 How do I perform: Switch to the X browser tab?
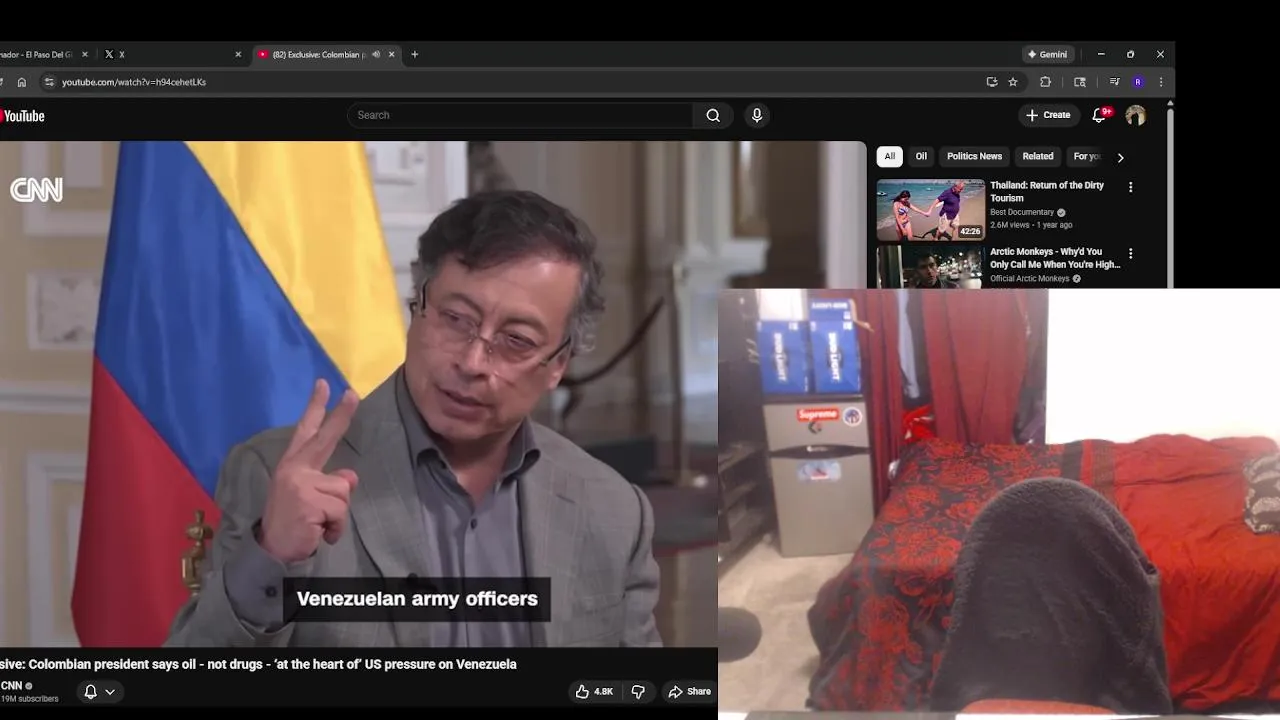(x=172, y=54)
